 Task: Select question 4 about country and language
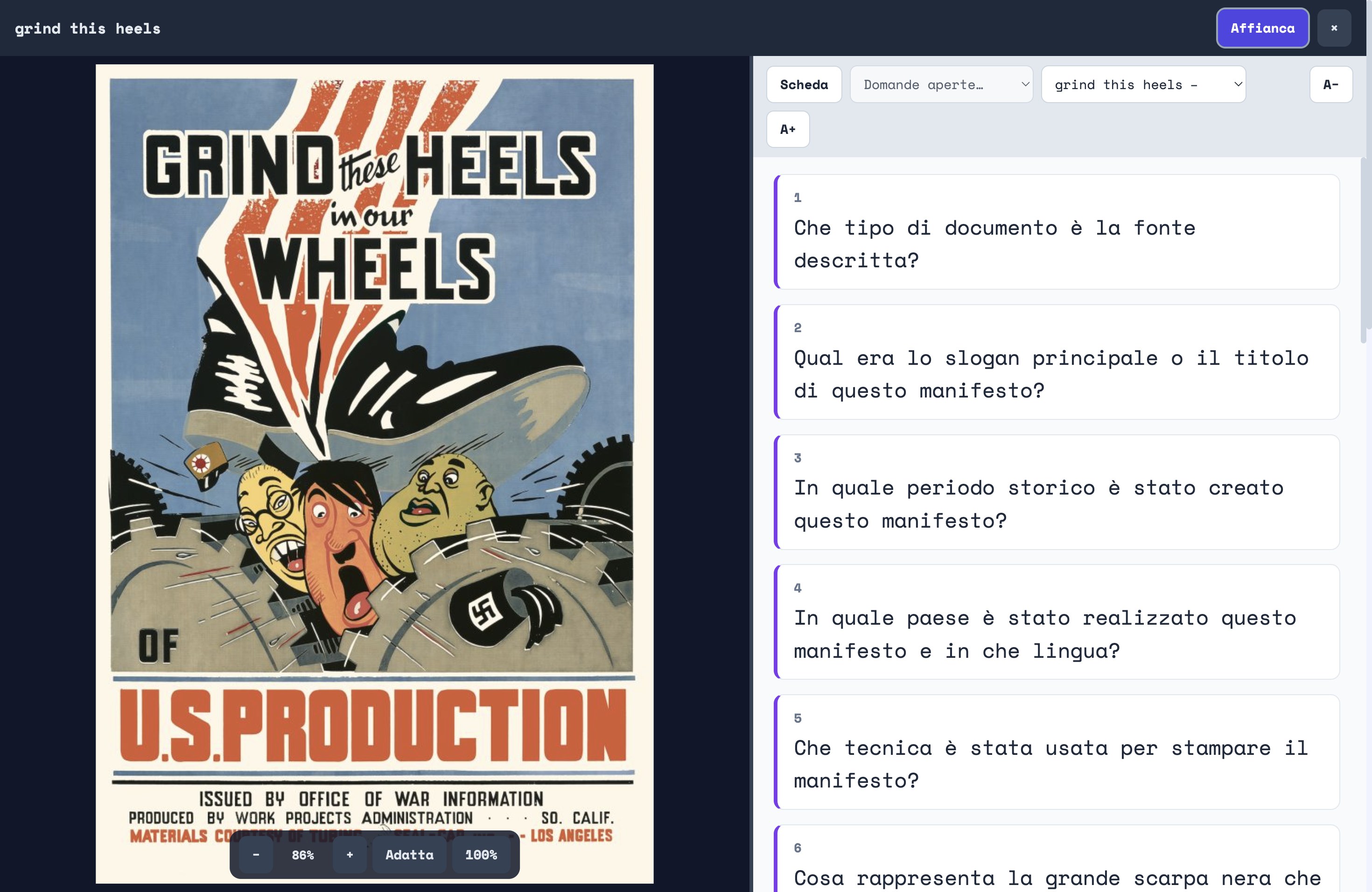1056,622
